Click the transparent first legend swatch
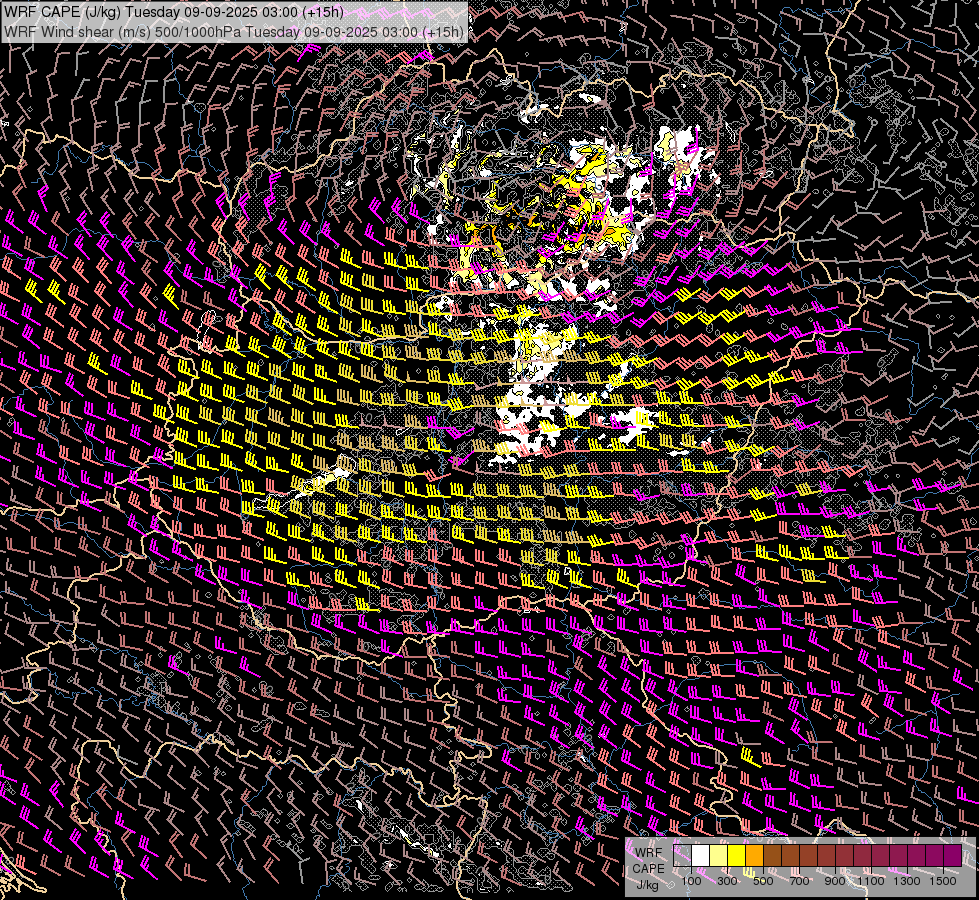The image size is (979, 900). 682,855
